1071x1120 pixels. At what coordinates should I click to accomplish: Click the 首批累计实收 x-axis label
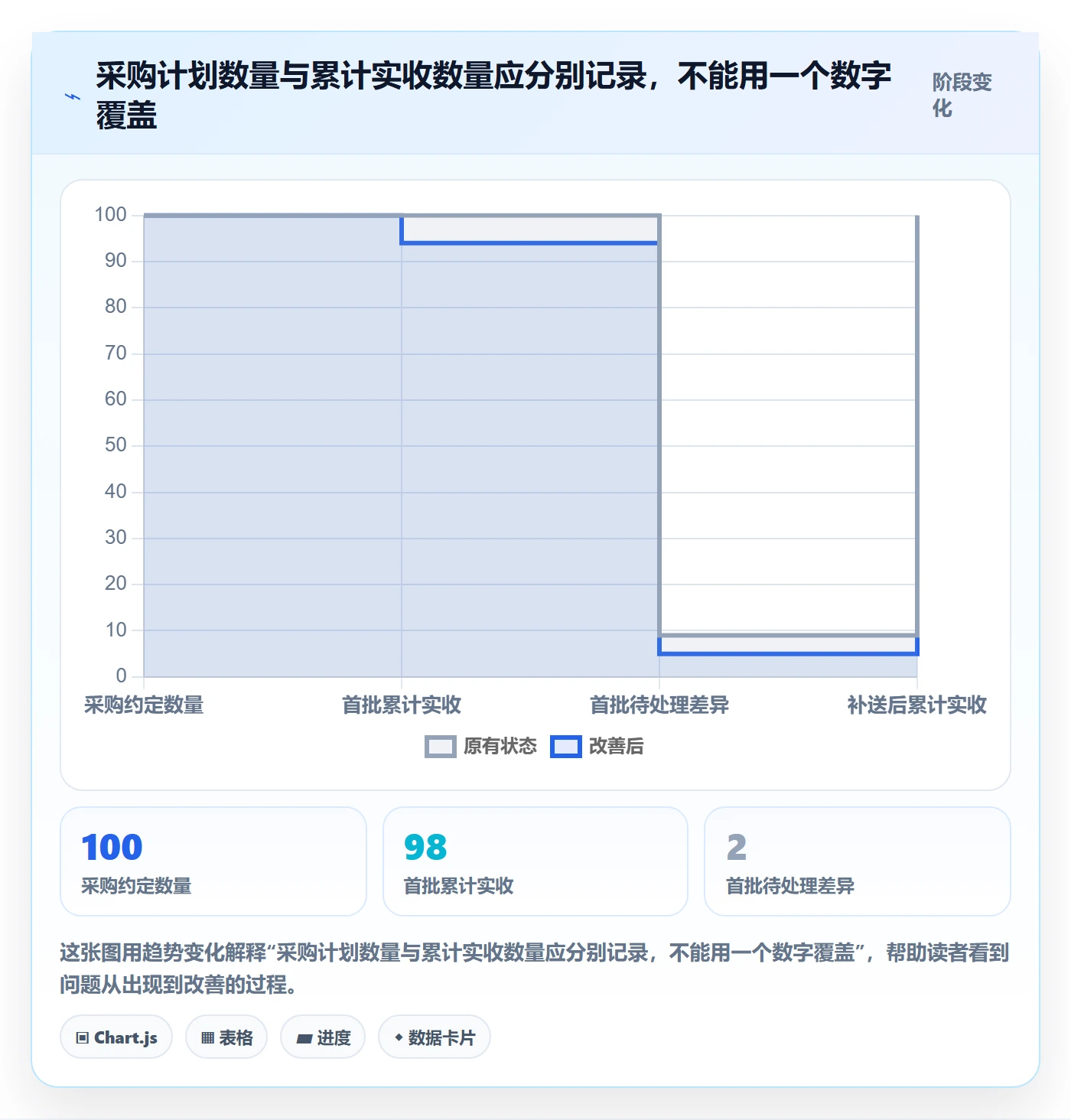pyautogui.click(x=402, y=705)
